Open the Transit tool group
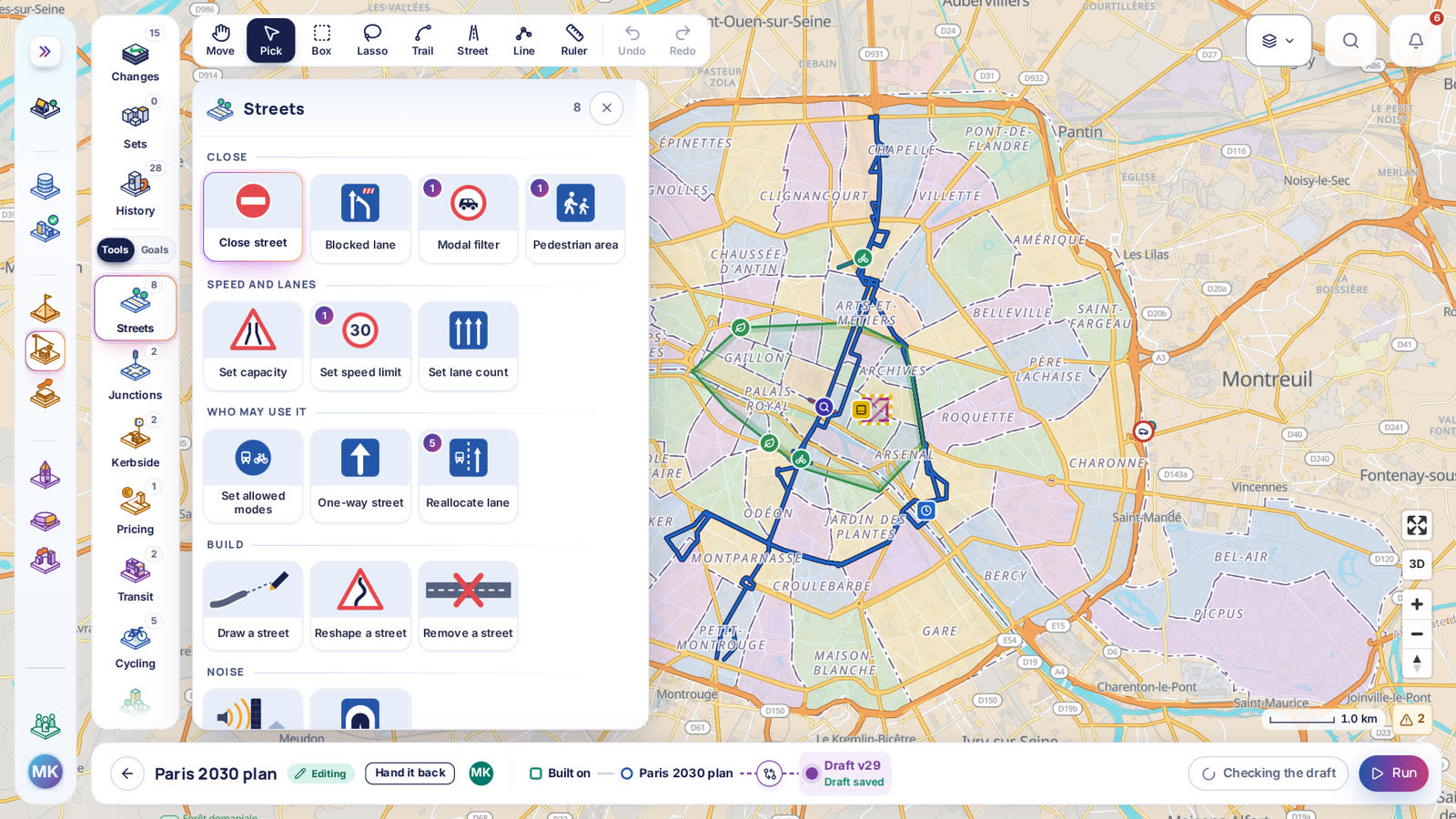 [x=136, y=575]
